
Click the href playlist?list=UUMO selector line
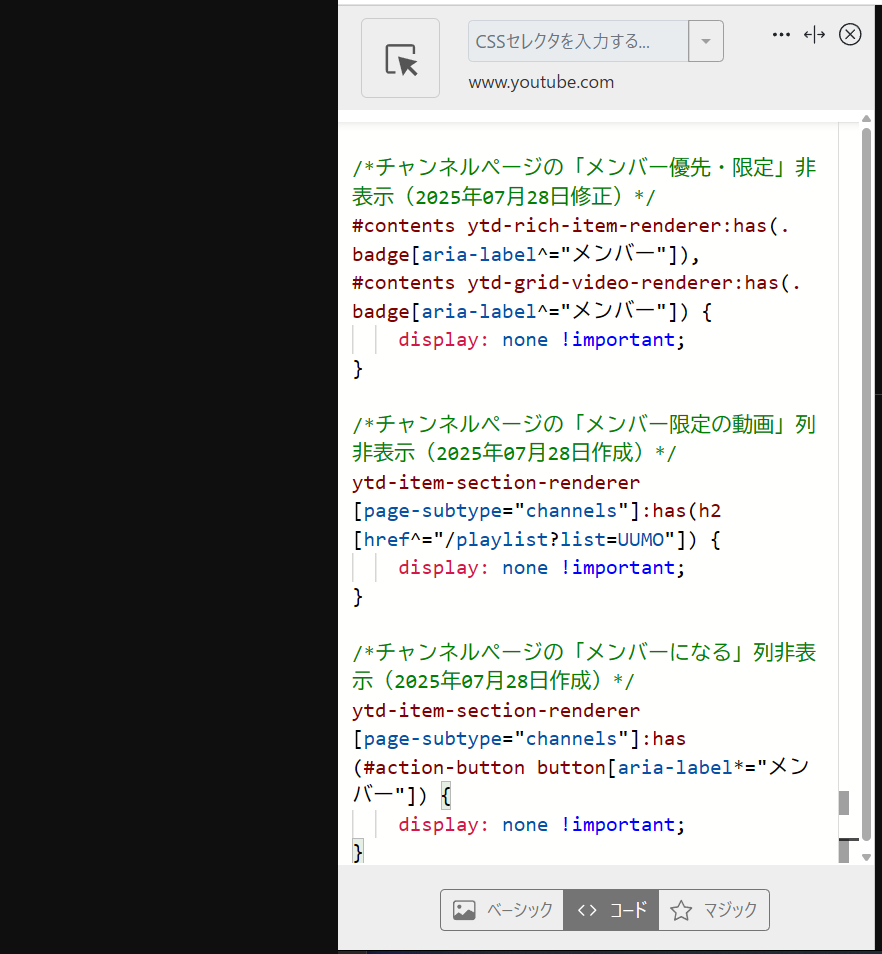pos(536,540)
